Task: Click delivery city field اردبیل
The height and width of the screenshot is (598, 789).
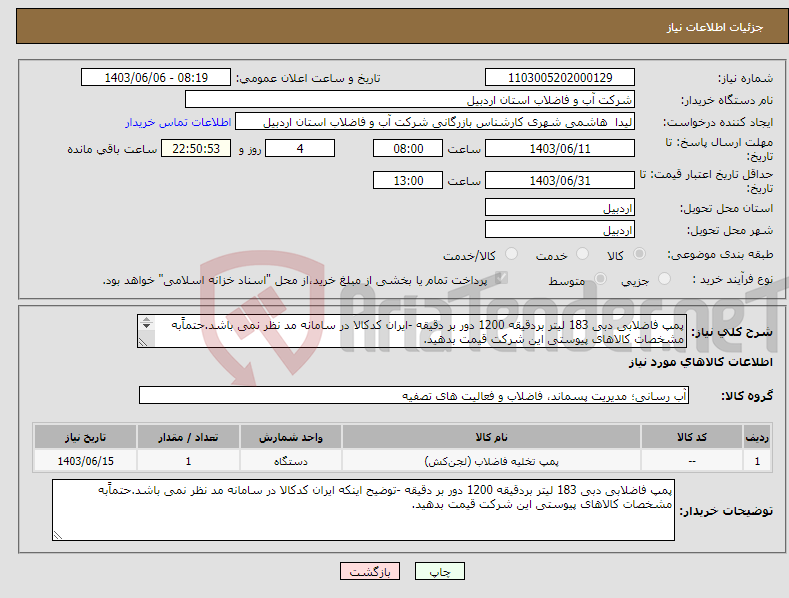Action: click(560, 230)
